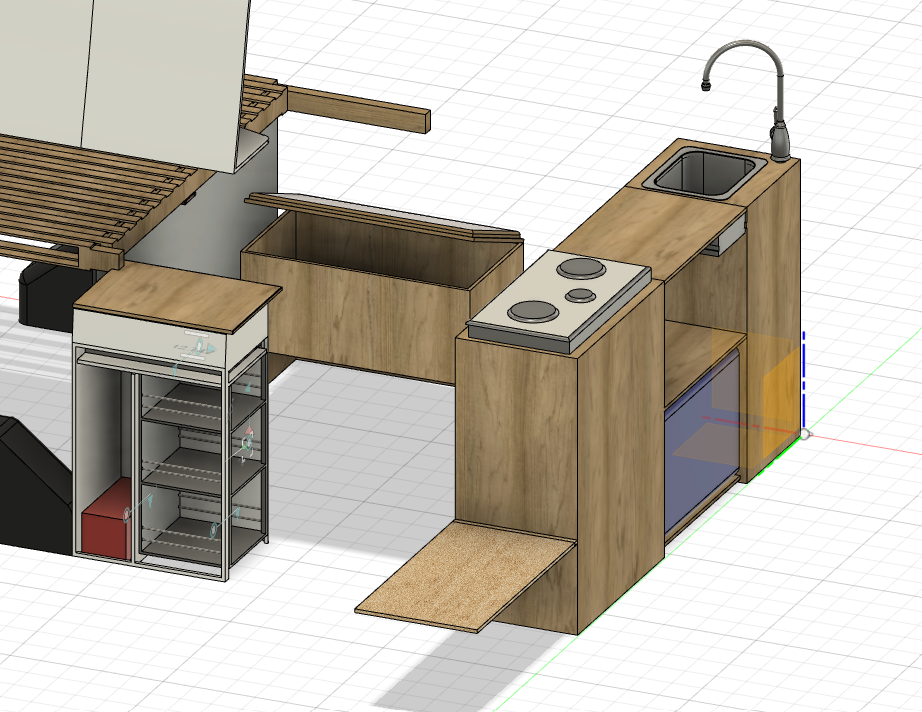The image size is (922, 712).
Task: Select the white slanted panel above the bed
Action: click(123, 82)
